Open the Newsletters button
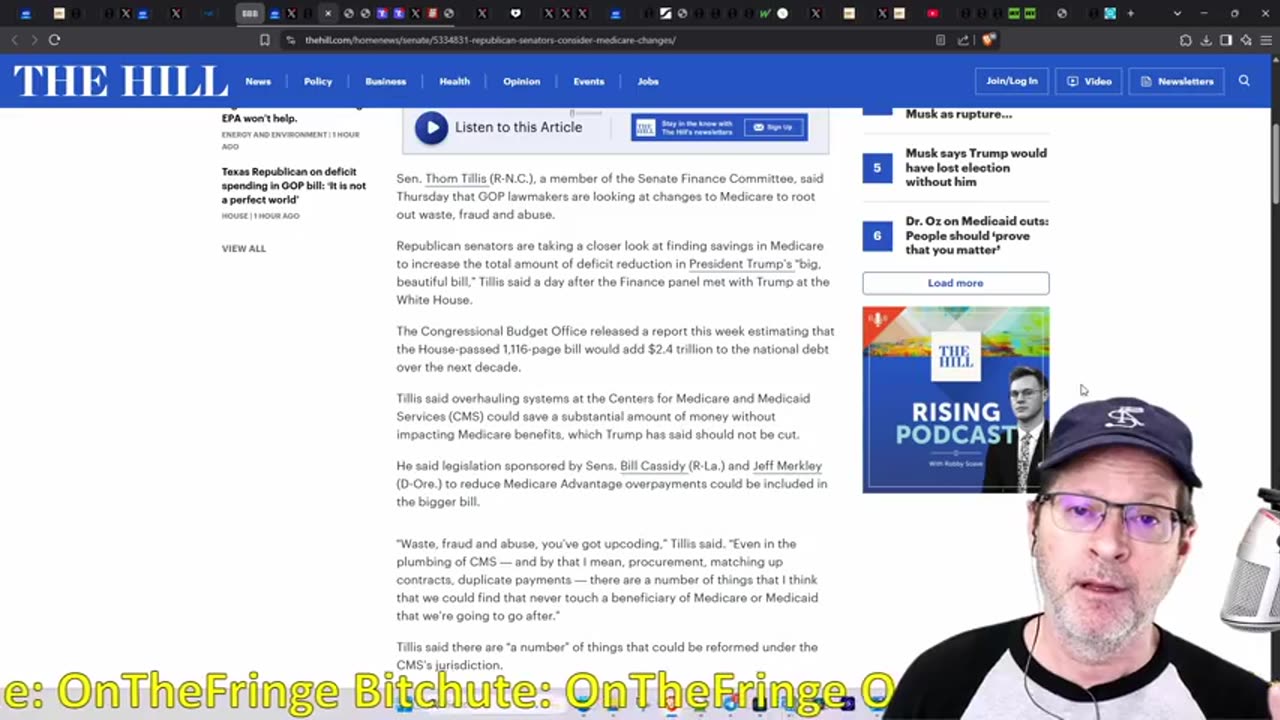The height and width of the screenshot is (720, 1280). click(1177, 81)
